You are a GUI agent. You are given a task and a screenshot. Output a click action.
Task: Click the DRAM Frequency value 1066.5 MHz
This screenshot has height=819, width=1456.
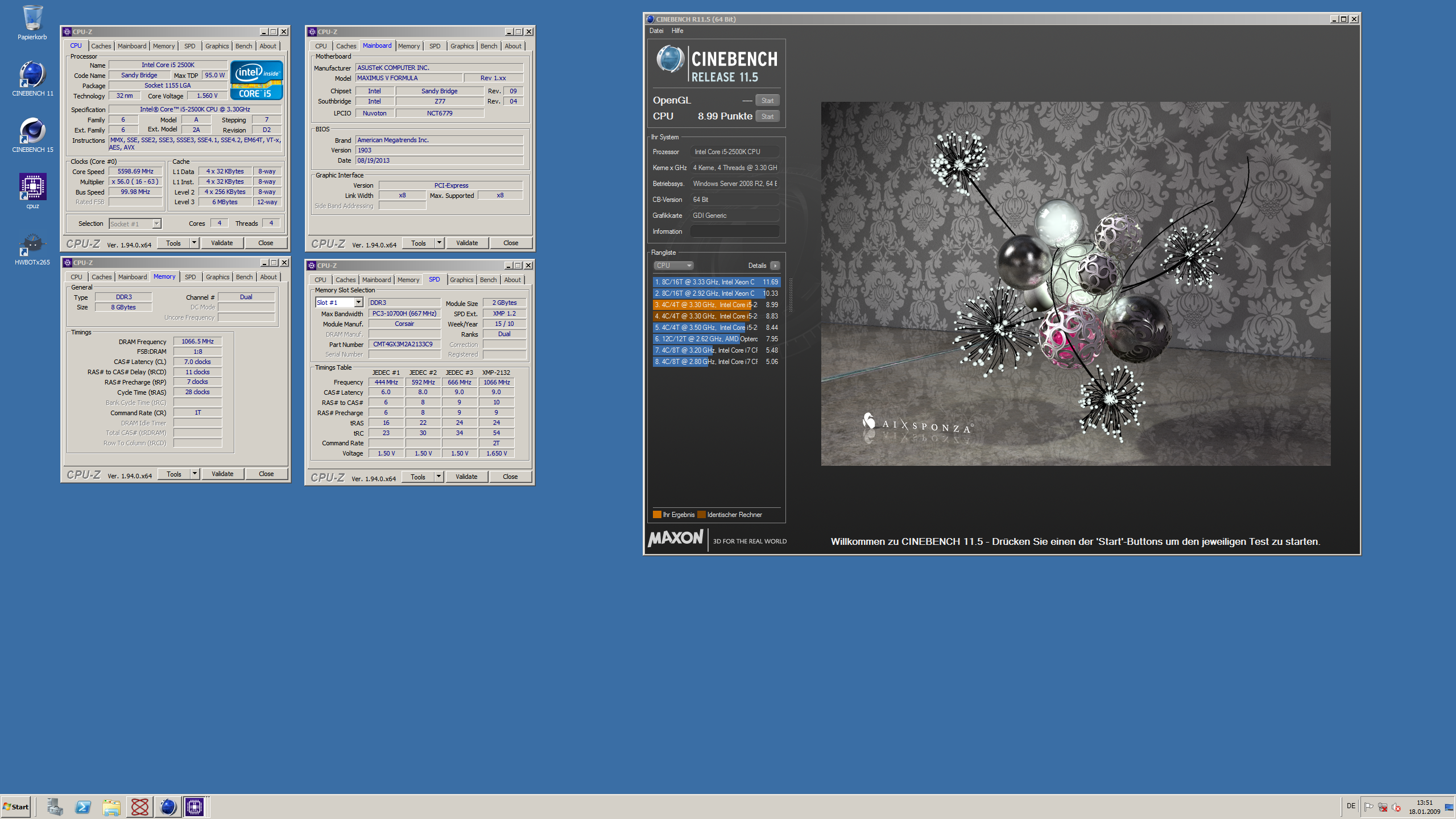click(x=197, y=341)
